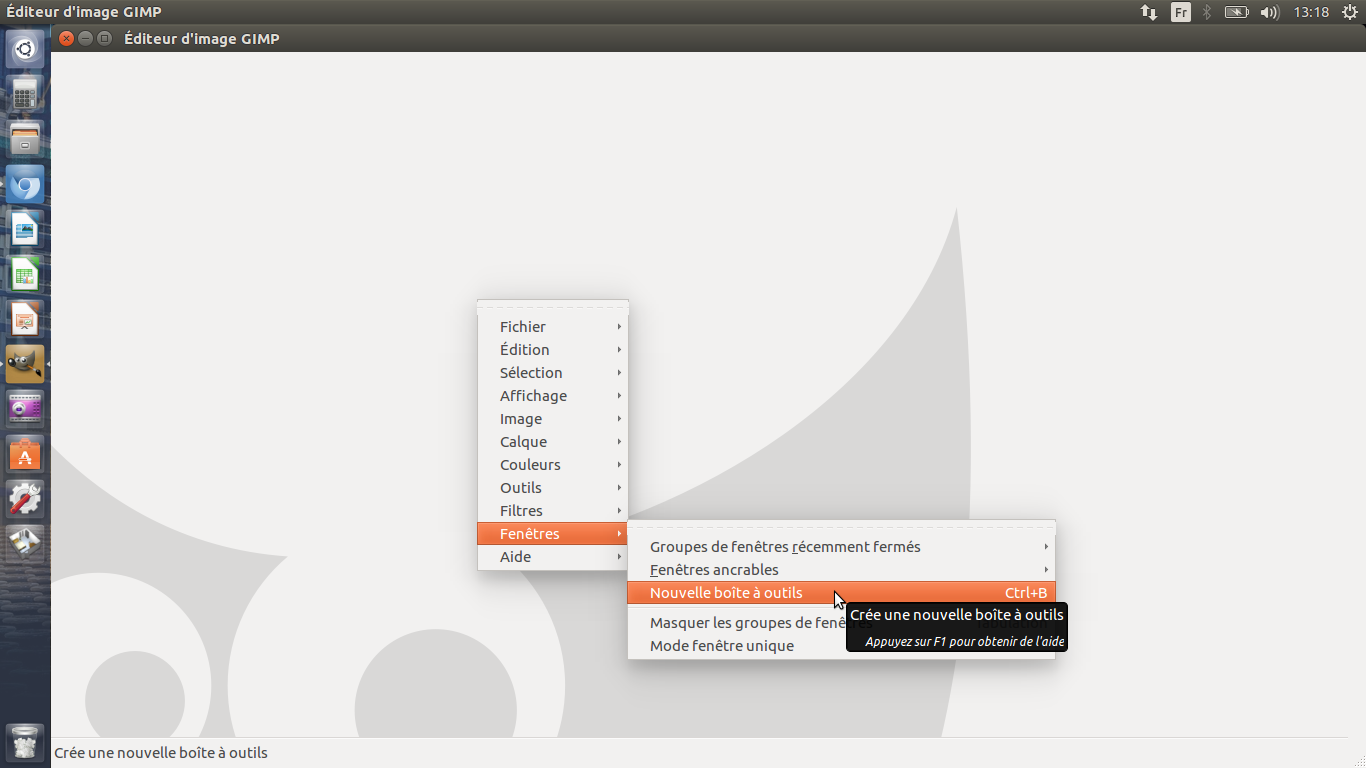Open the Image submenu
1366x768 pixels.
553,419
